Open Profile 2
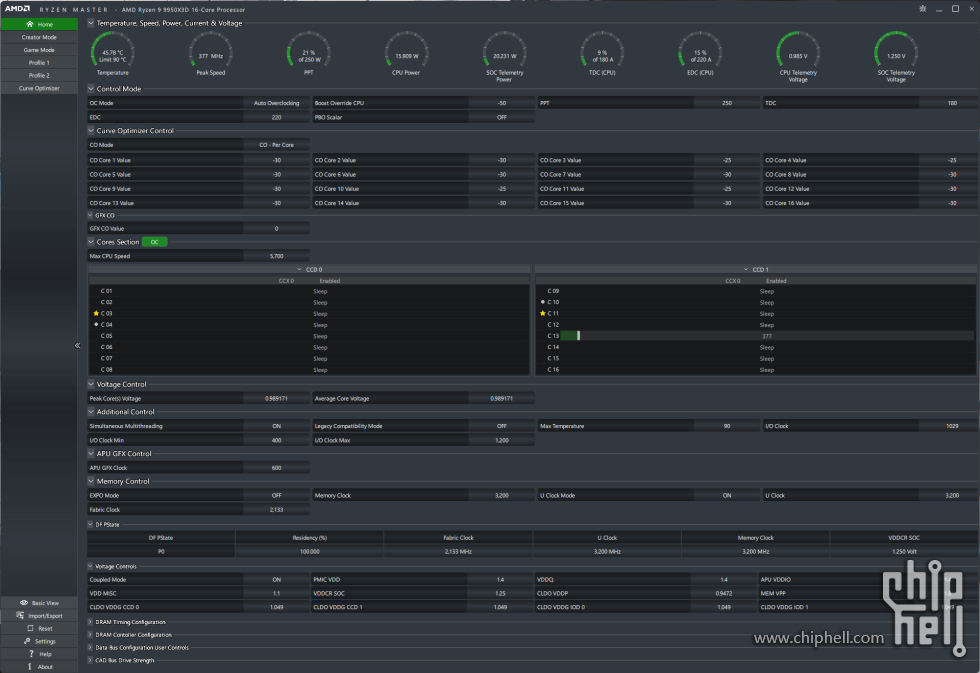980x673 pixels. point(39,75)
